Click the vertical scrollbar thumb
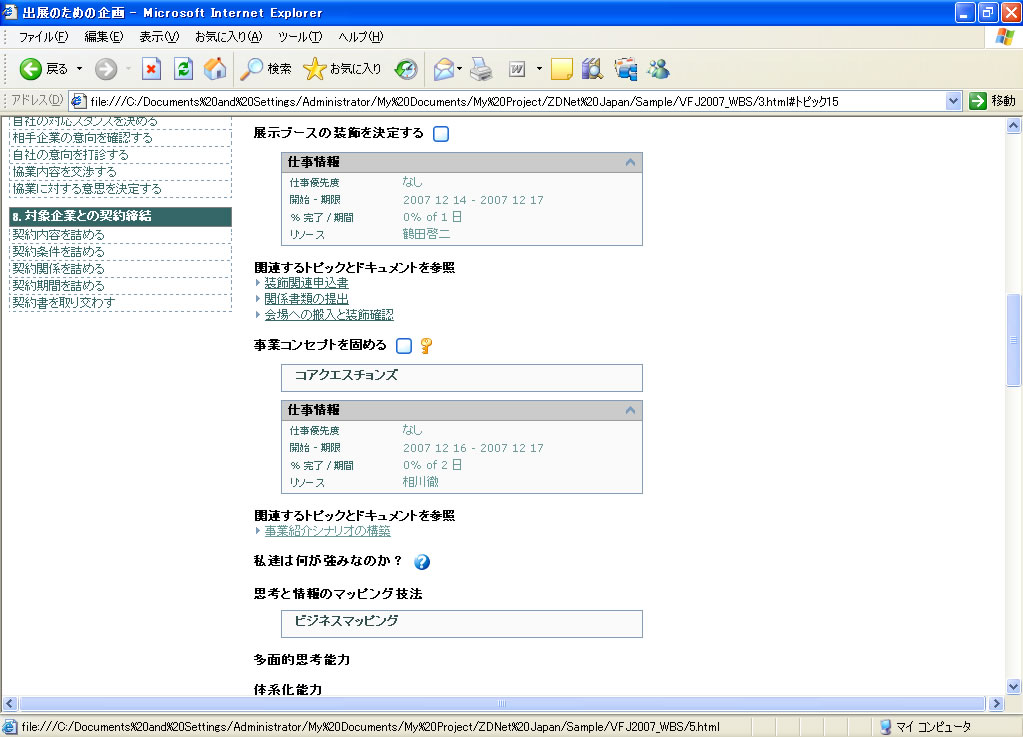1023x737 pixels. coord(1013,340)
